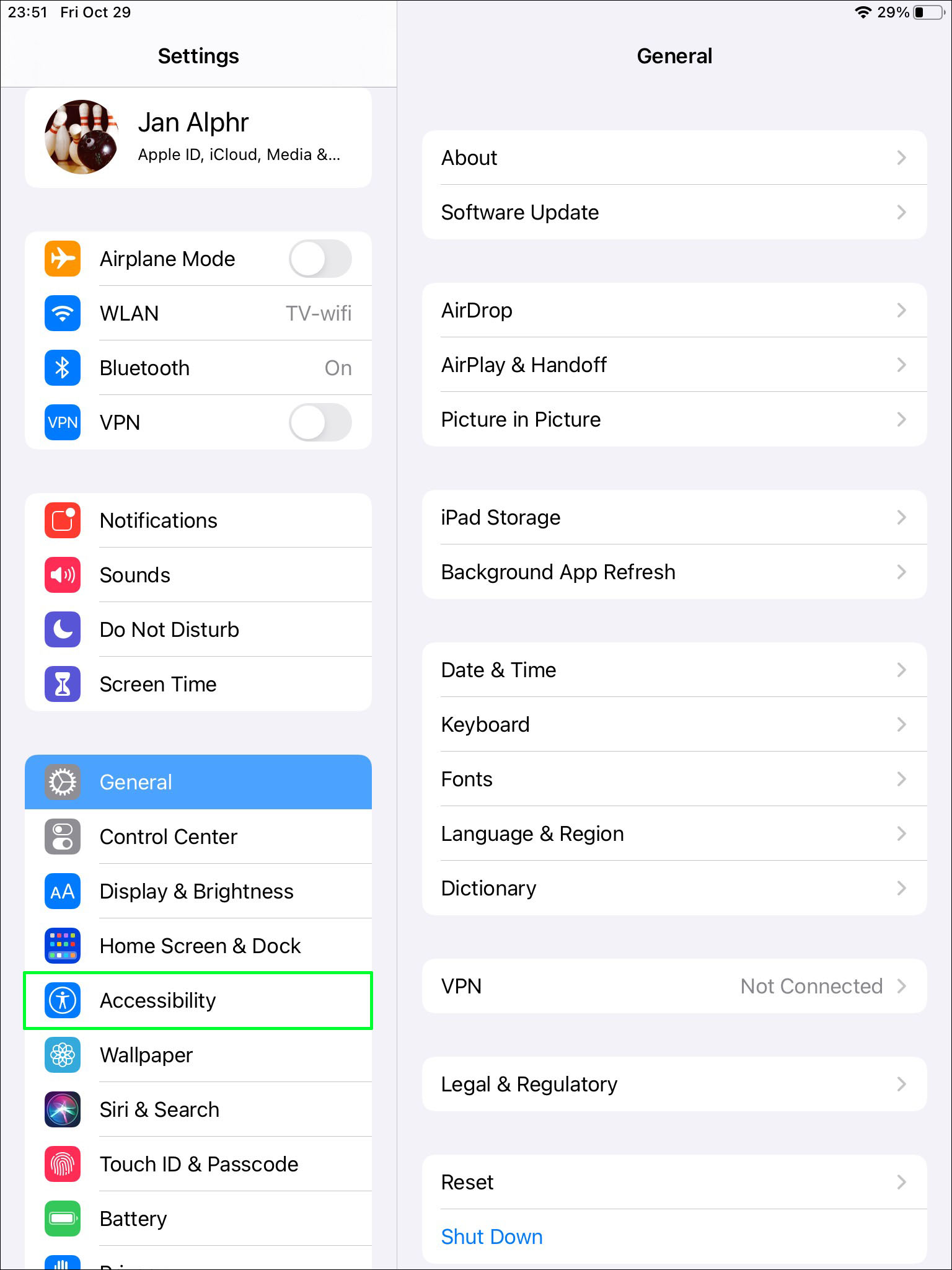
Task: Tap the Shut Down link
Action: click(x=491, y=1237)
